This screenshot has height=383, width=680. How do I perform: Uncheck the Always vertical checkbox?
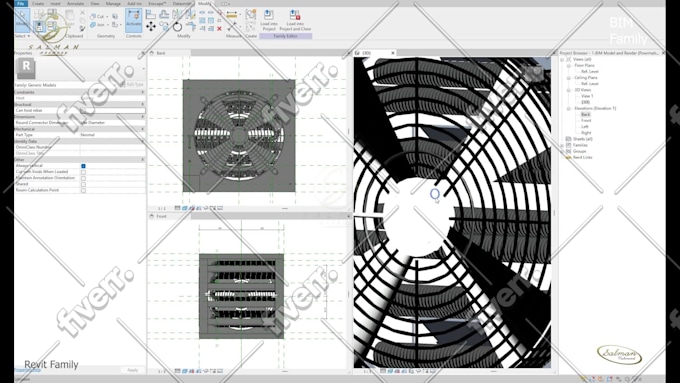click(83, 166)
